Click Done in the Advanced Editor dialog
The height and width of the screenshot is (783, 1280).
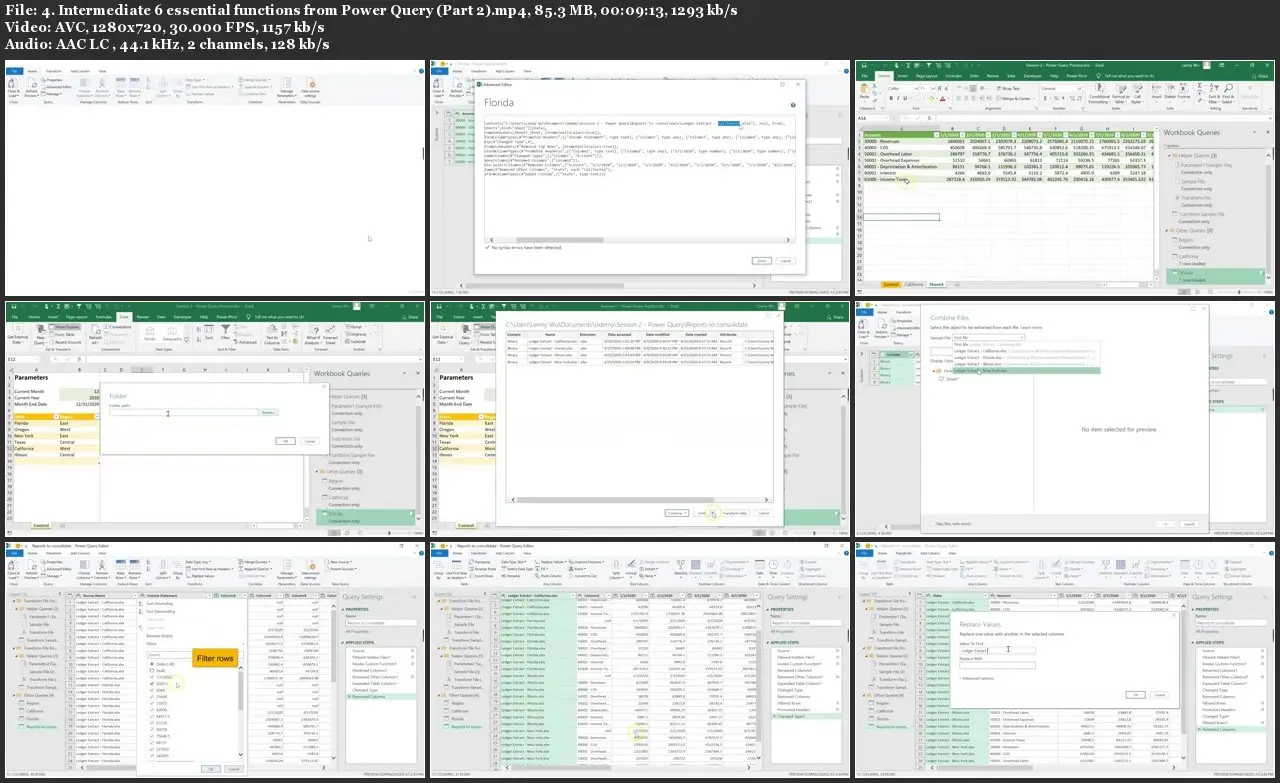(x=760, y=260)
